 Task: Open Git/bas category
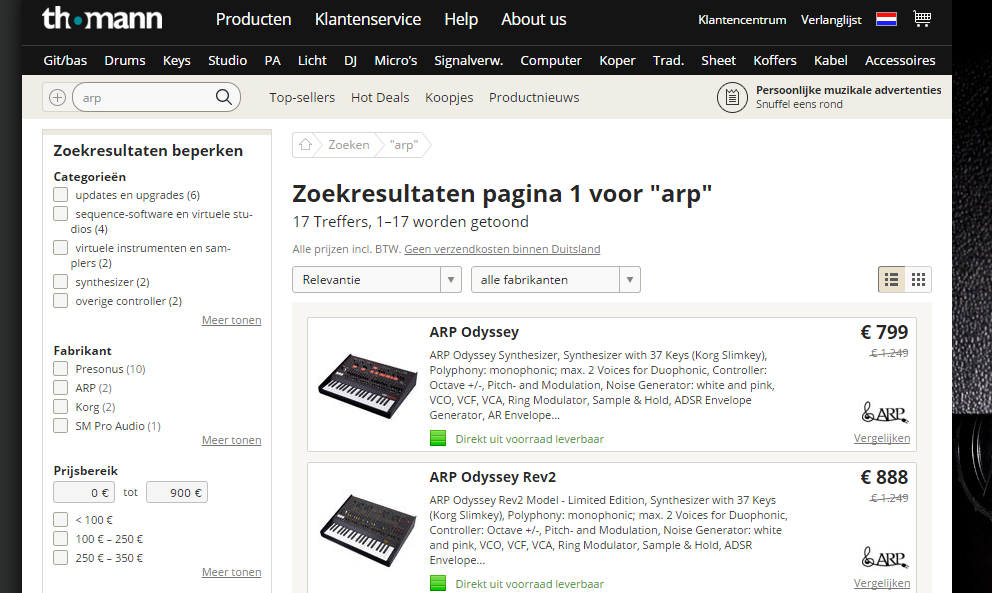[x=65, y=61]
